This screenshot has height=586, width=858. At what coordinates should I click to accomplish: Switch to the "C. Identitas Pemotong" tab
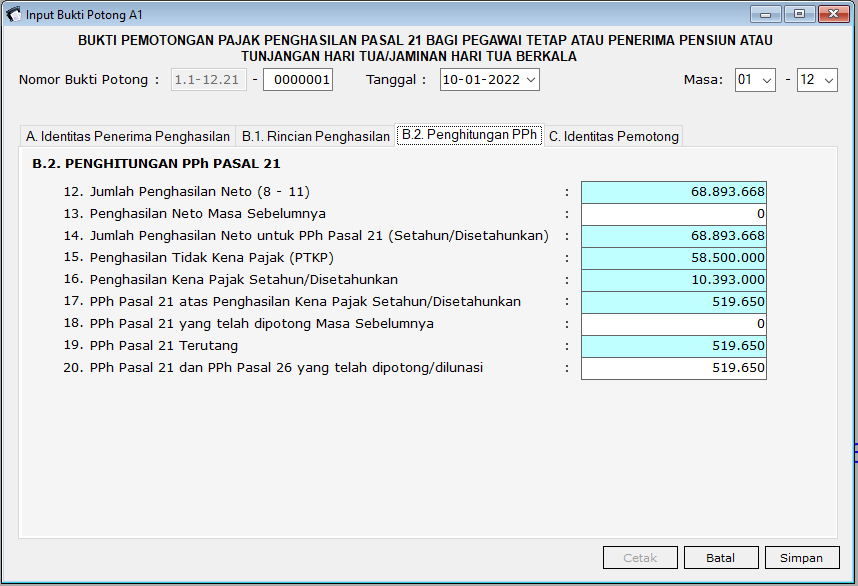click(615, 135)
